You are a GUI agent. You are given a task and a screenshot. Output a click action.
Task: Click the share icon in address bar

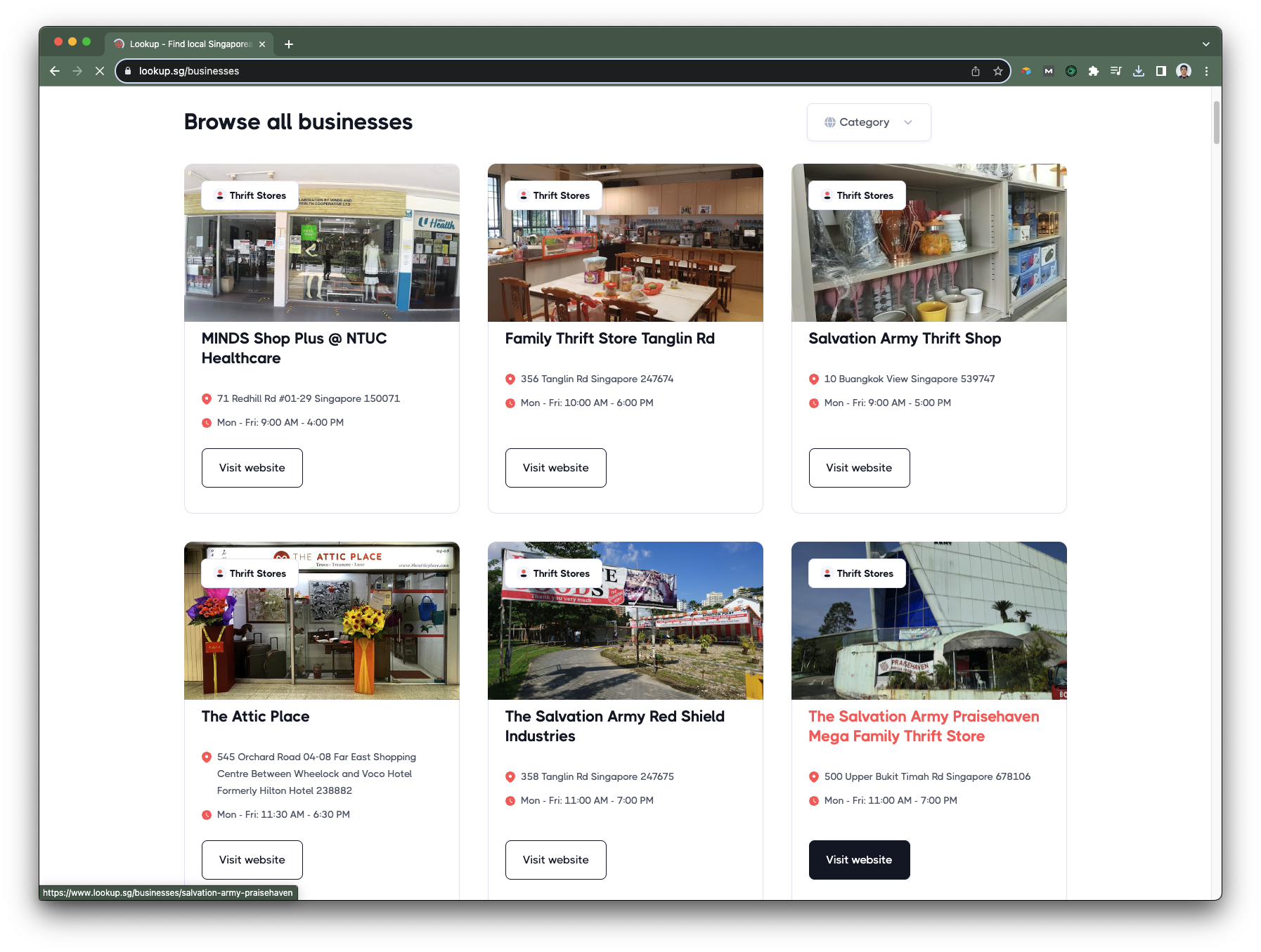(x=976, y=71)
